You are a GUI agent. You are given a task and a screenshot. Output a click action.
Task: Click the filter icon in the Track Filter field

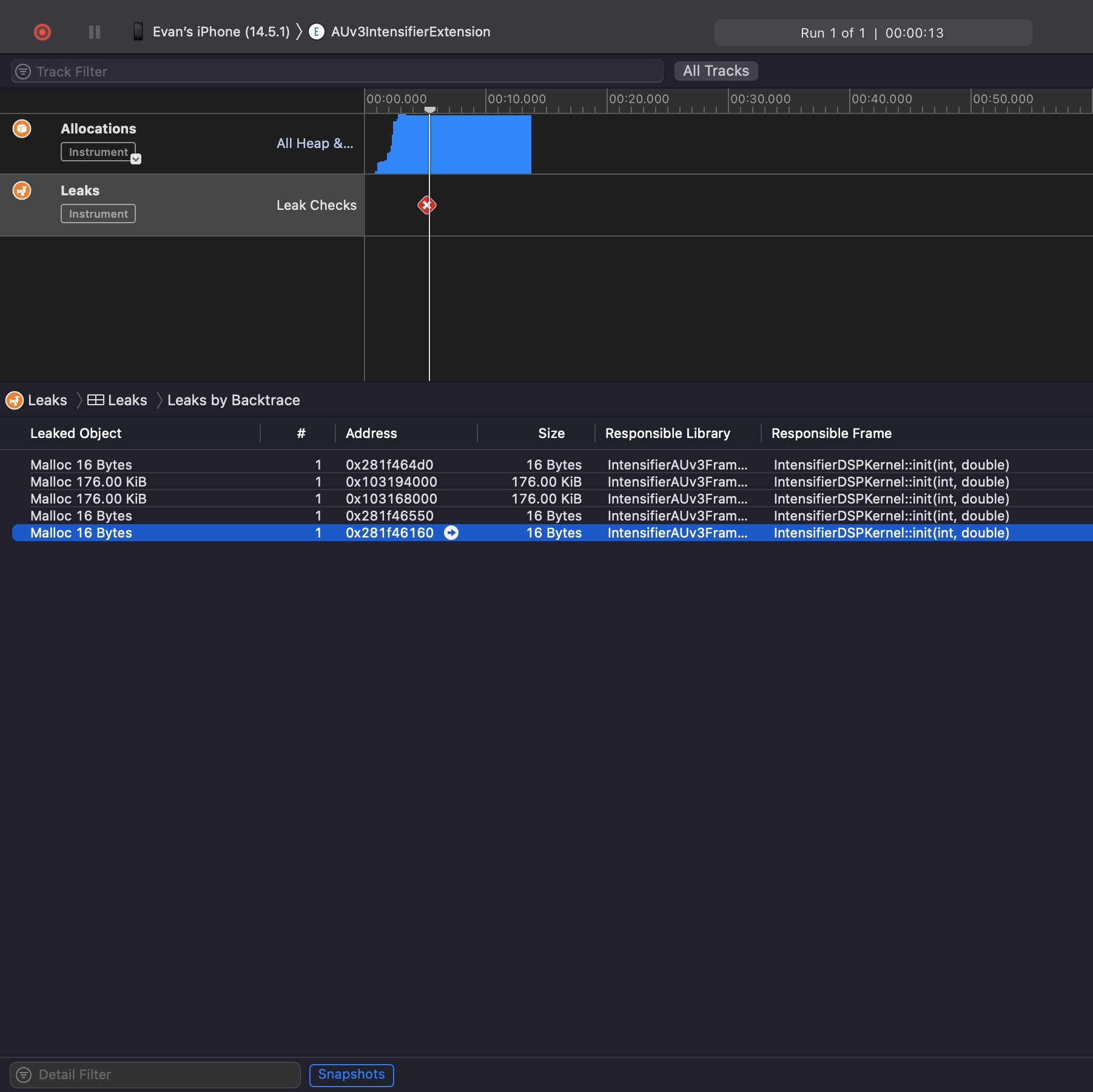[x=22, y=71]
